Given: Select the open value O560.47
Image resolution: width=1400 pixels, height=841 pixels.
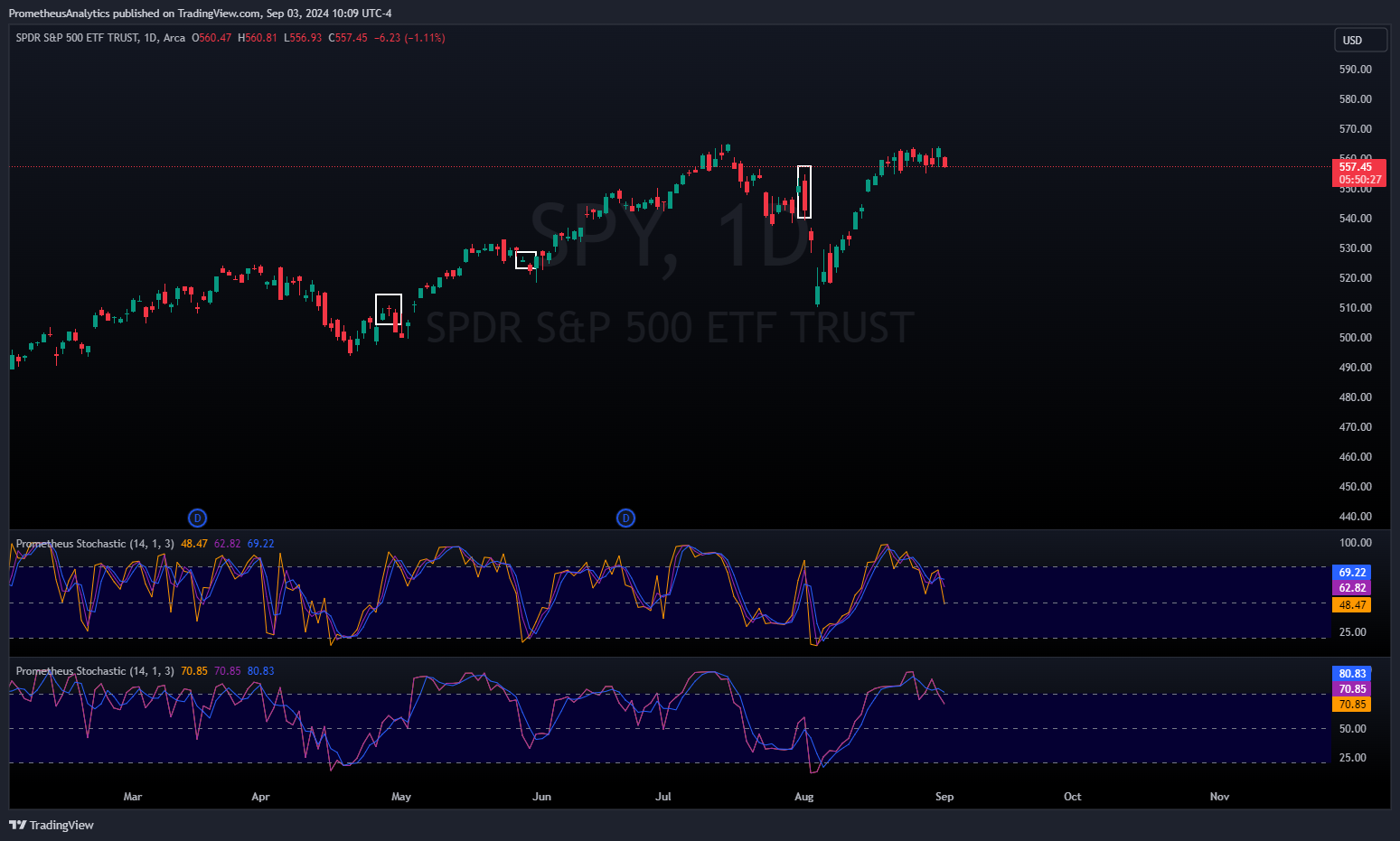Looking at the screenshot, I should 211,38.
